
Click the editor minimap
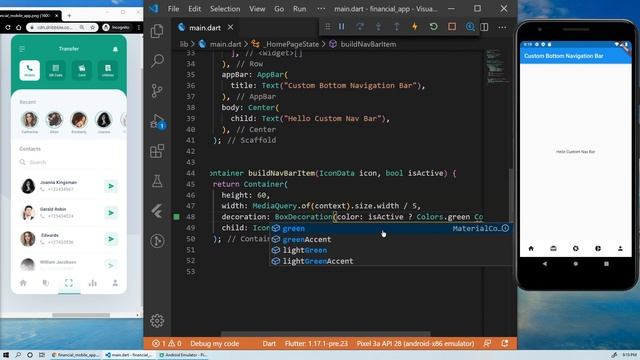[497, 66]
